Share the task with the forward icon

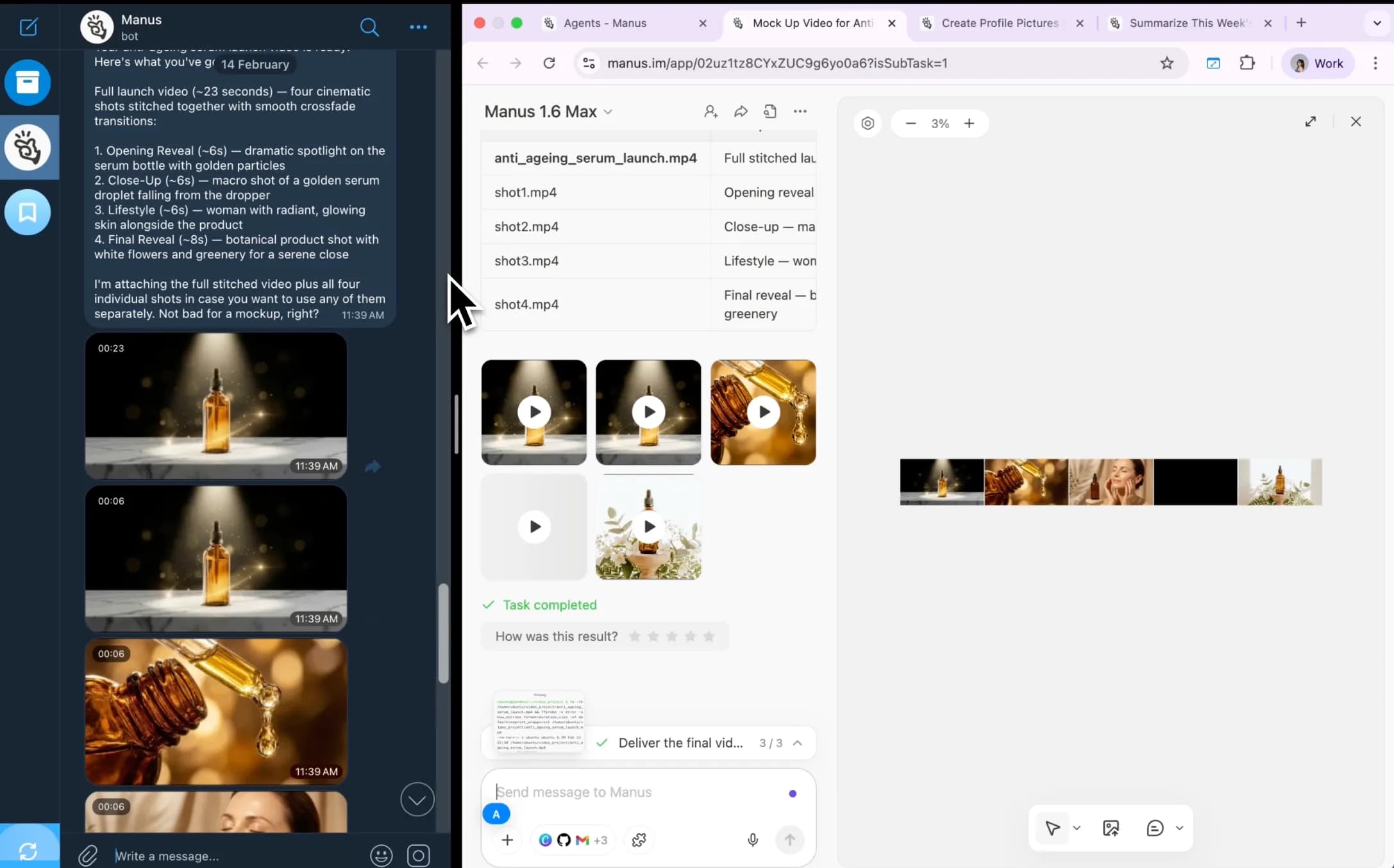tap(741, 111)
